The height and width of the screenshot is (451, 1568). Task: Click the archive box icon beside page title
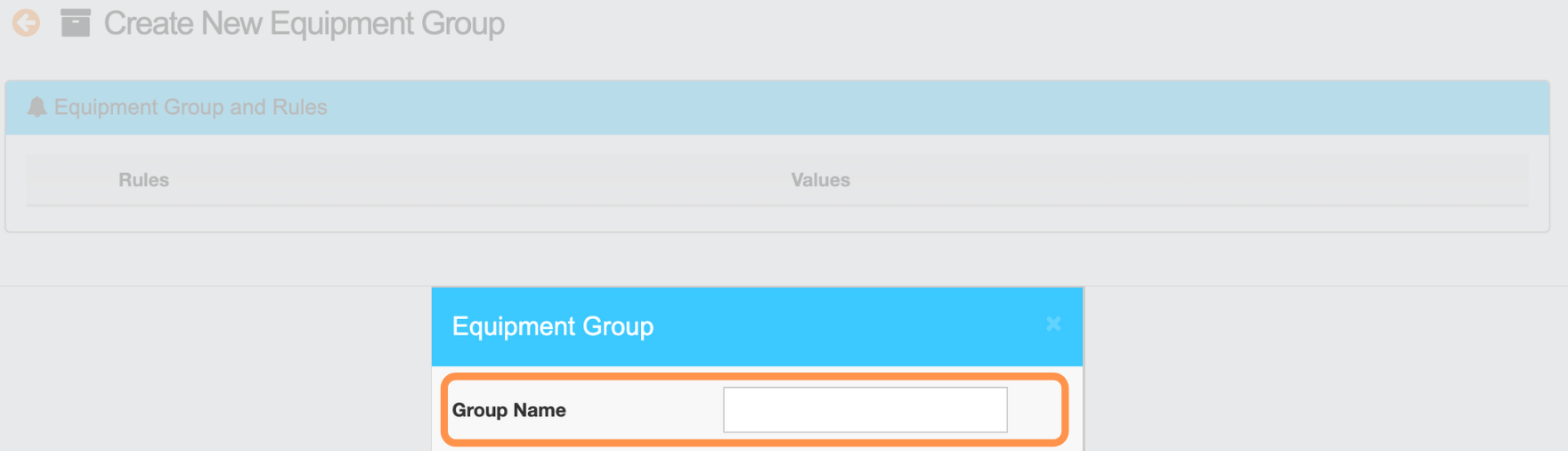pos(76,23)
